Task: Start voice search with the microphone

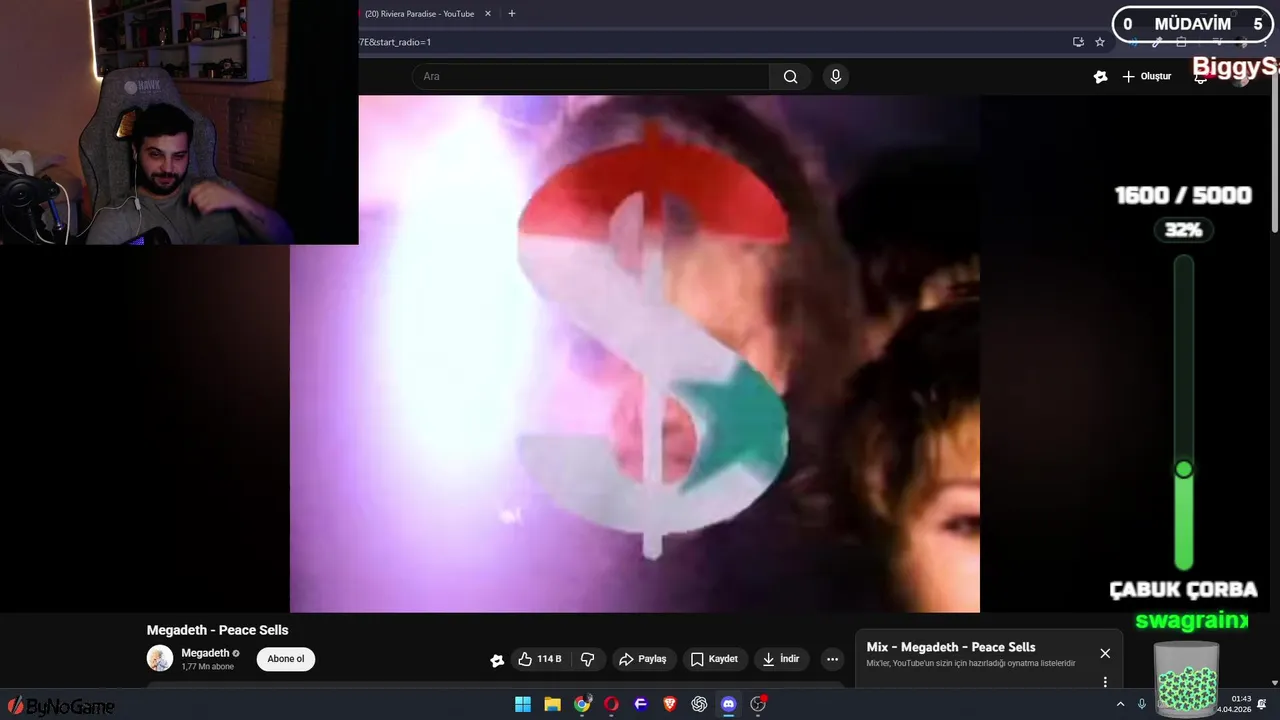Action: (836, 76)
